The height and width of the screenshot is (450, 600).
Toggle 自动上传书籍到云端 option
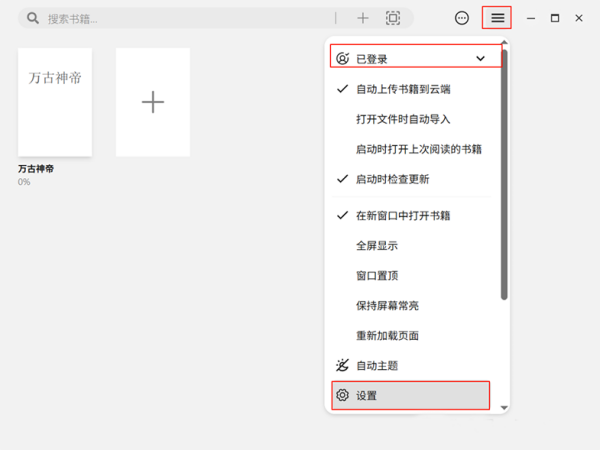click(x=410, y=89)
